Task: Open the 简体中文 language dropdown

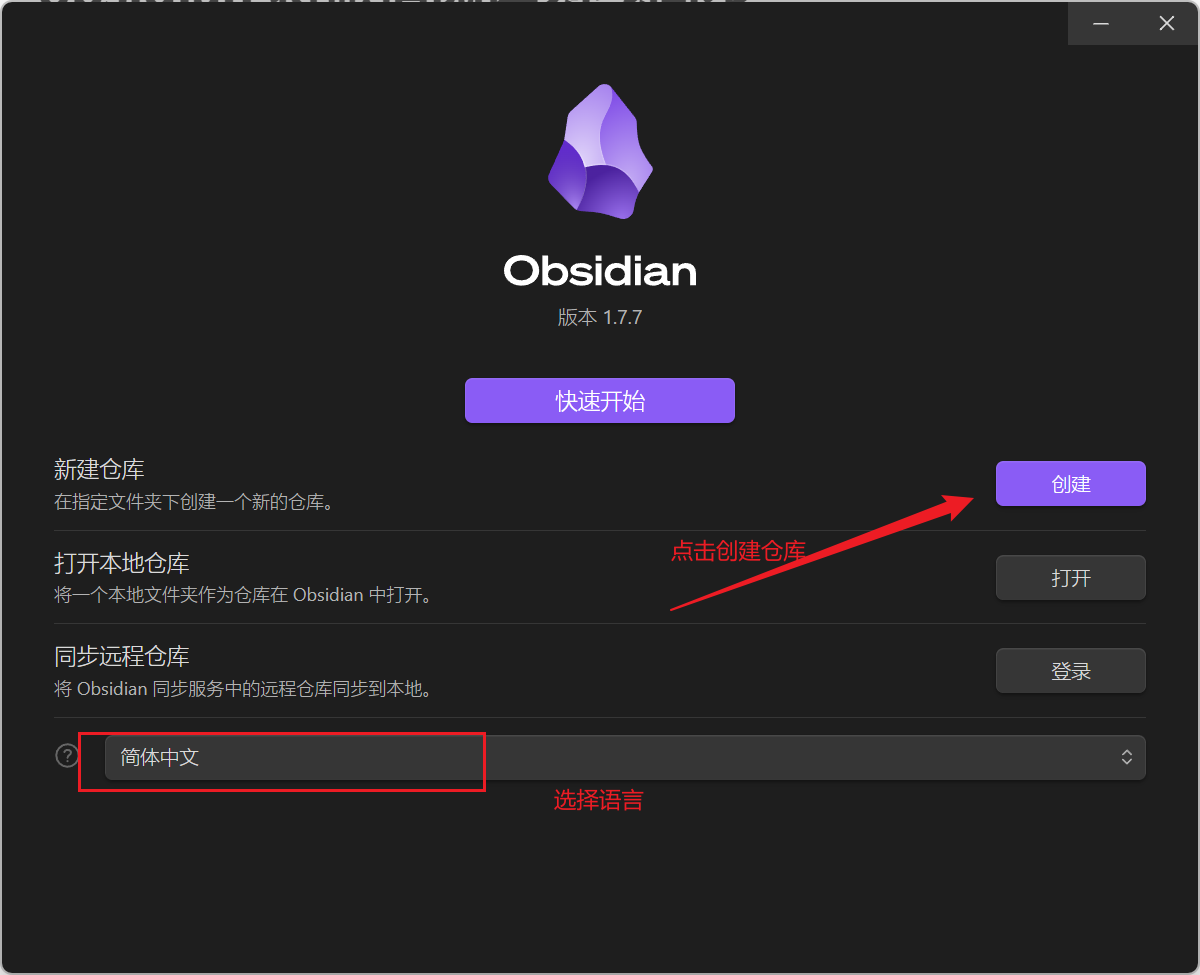Action: [625, 758]
